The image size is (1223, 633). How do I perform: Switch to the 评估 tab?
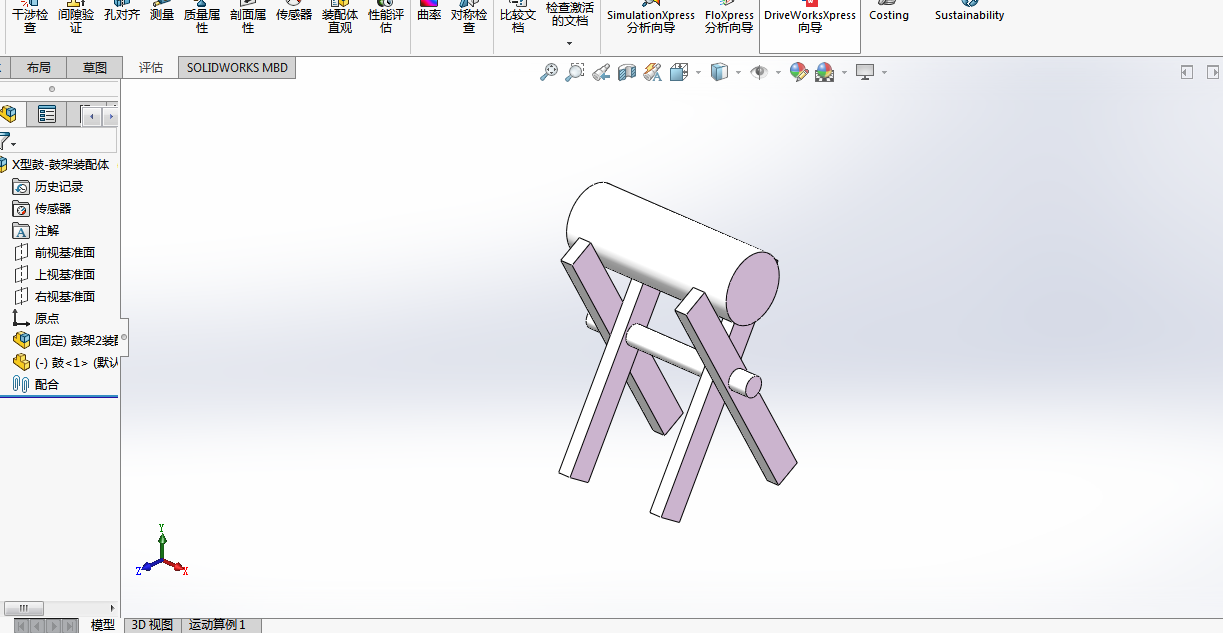[x=151, y=67]
